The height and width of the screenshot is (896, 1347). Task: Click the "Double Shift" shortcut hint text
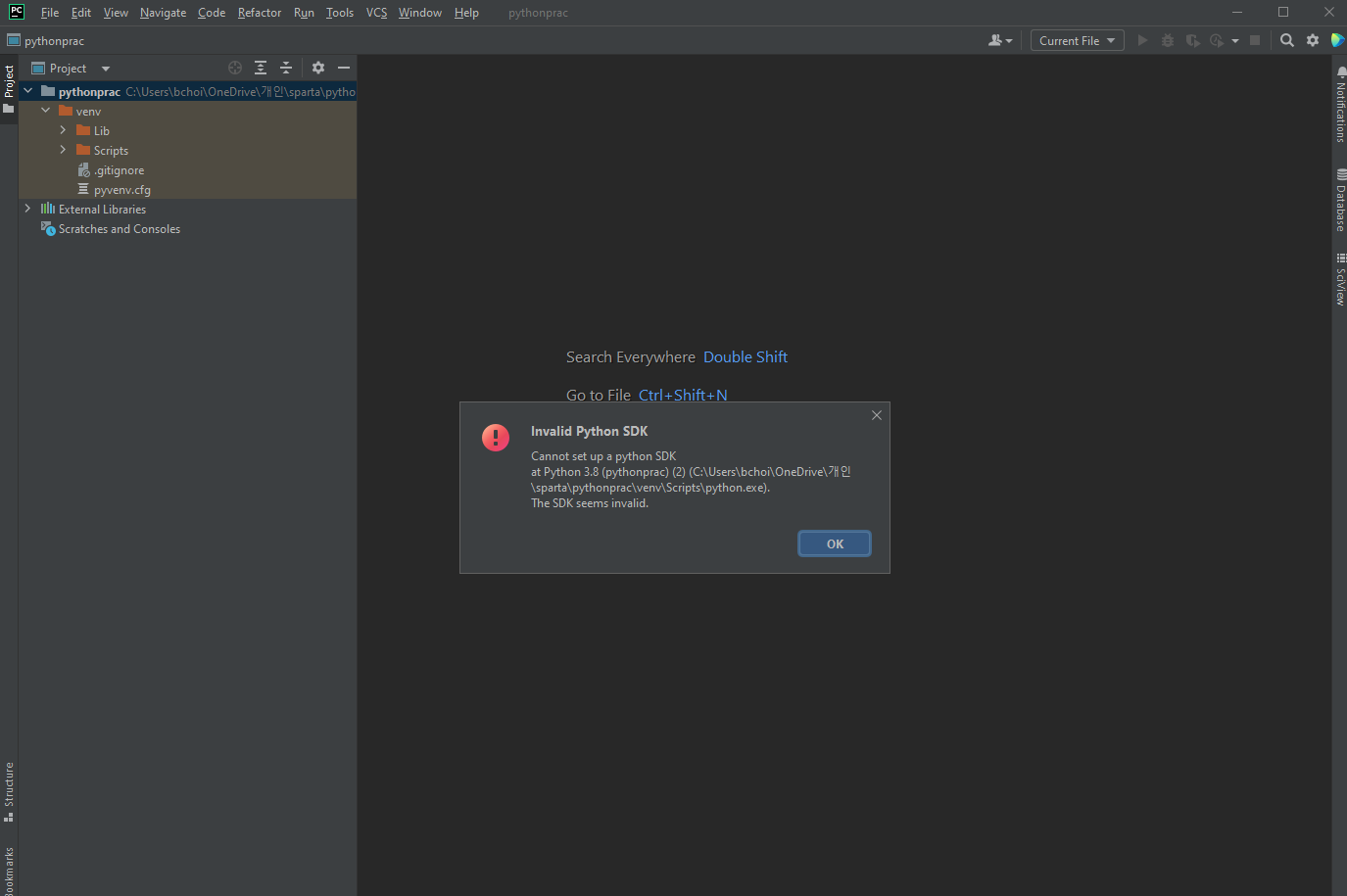746,357
